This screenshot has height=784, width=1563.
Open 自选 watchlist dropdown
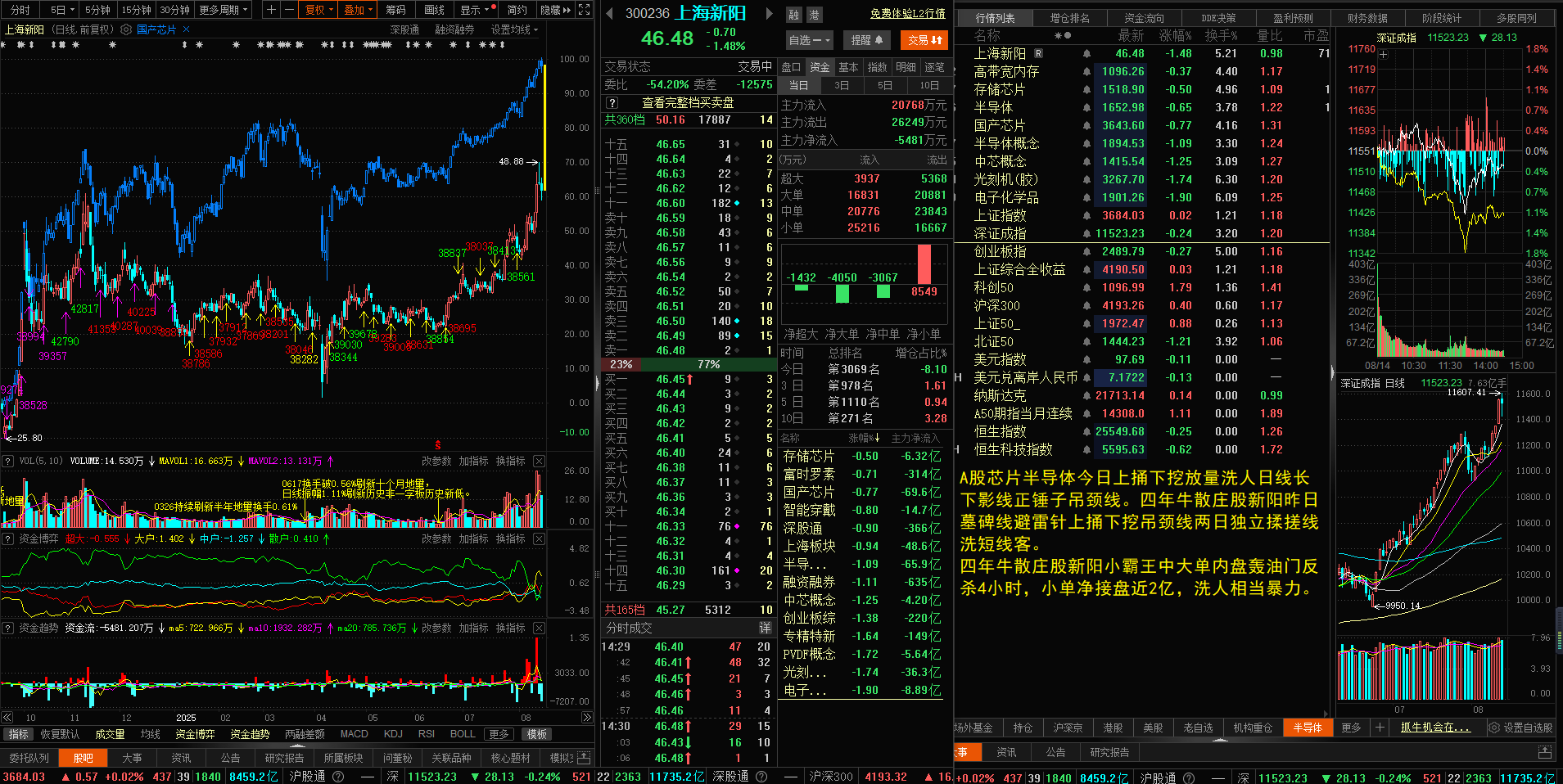[x=810, y=39]
